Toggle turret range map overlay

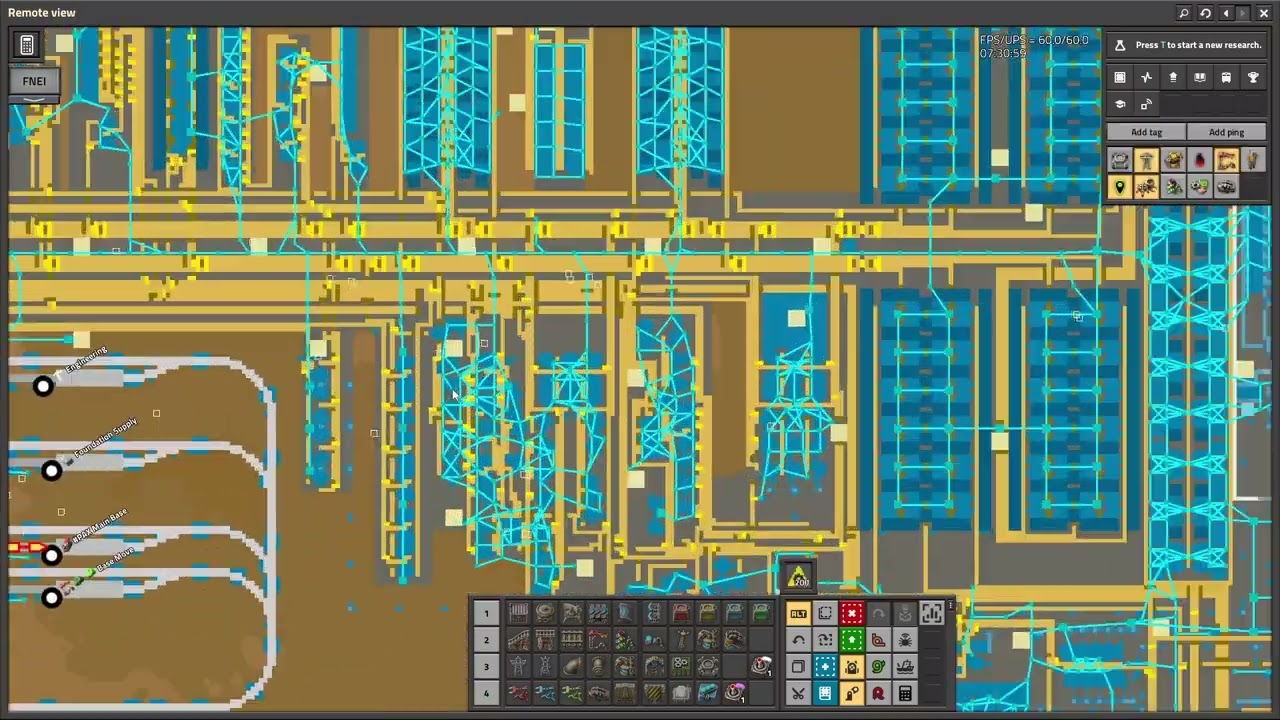(1173, 160)
